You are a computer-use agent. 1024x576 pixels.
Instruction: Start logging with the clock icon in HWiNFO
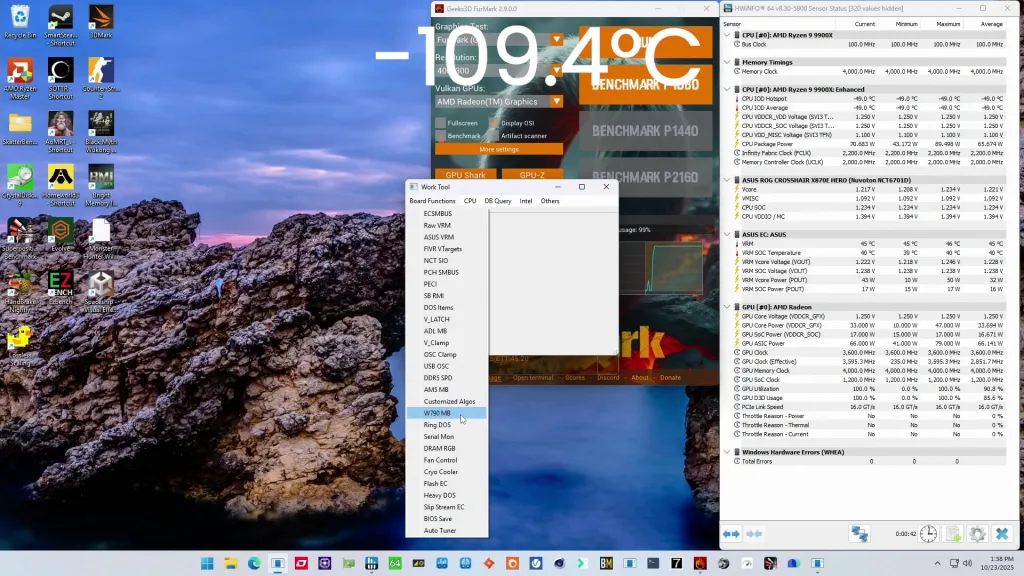click(928, 533)
